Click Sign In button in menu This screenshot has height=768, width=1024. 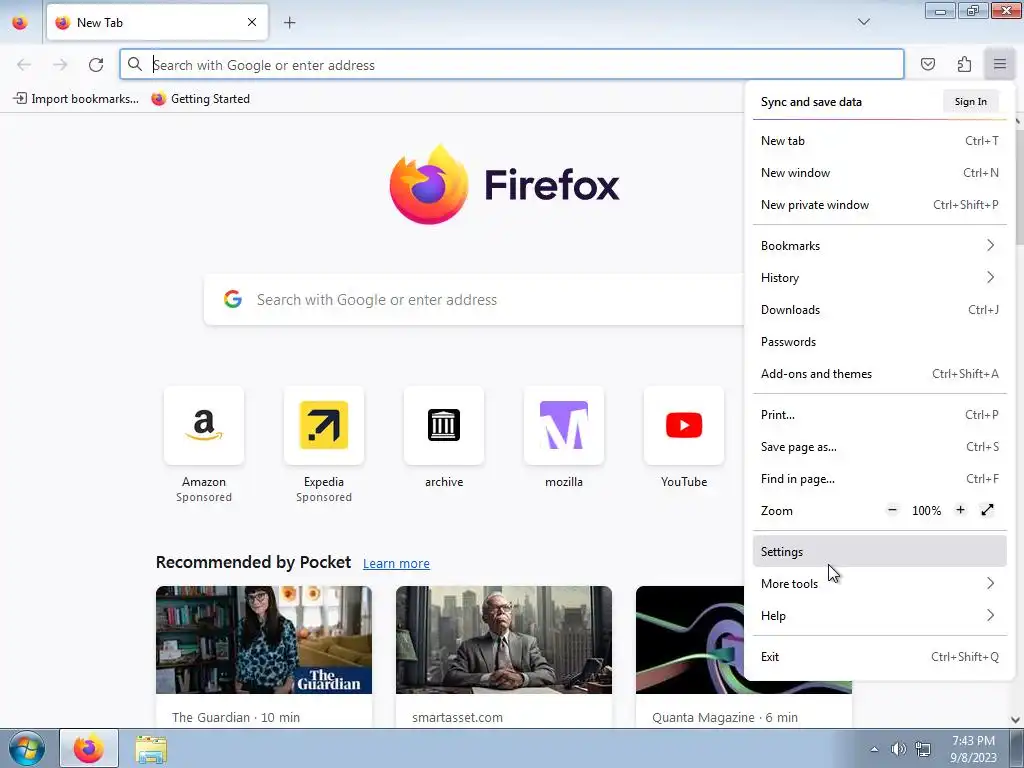tap(970, 101)
